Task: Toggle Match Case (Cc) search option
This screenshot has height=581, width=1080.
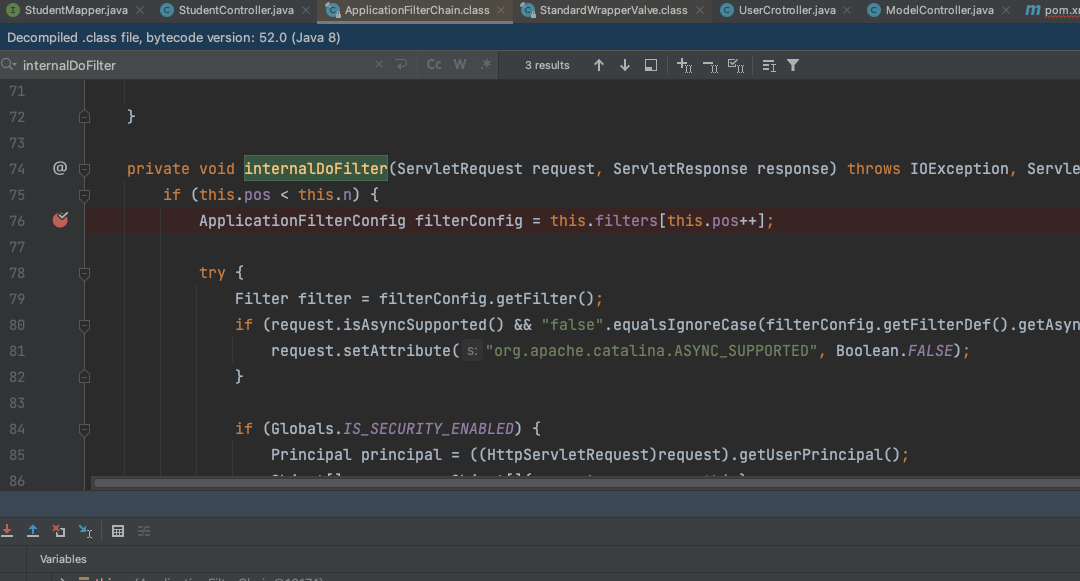Action: pos(434,65)
